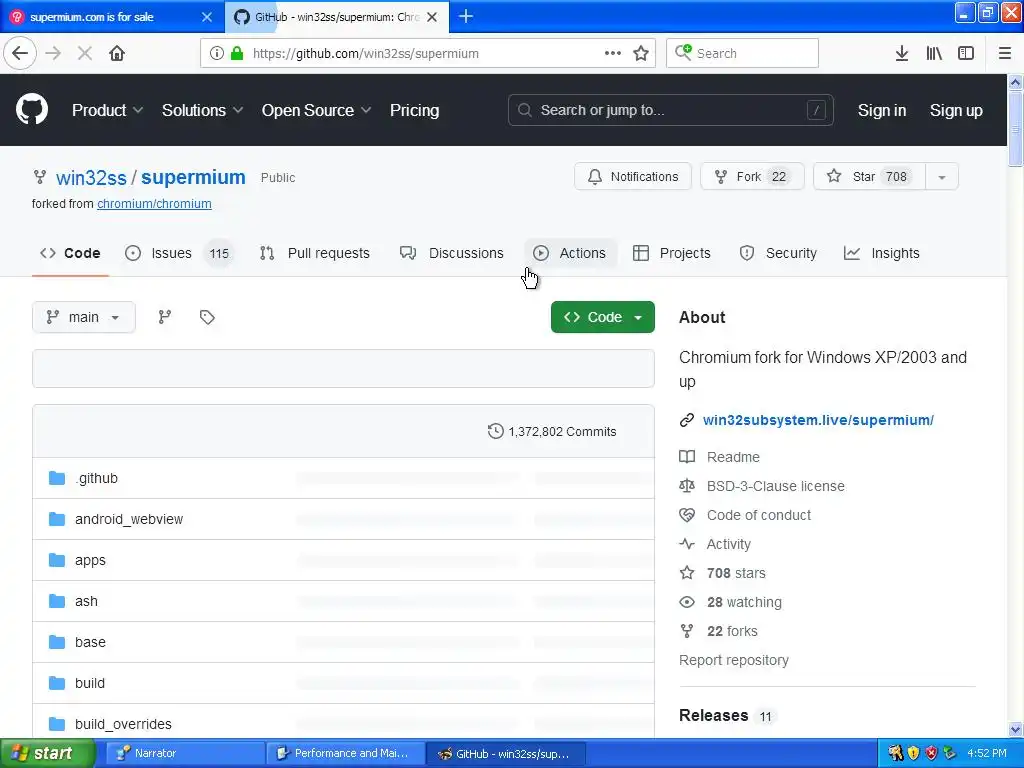Screen dimensions: 1024x768
Task: Open 28 watching link
Action: [x=744, y=602]
